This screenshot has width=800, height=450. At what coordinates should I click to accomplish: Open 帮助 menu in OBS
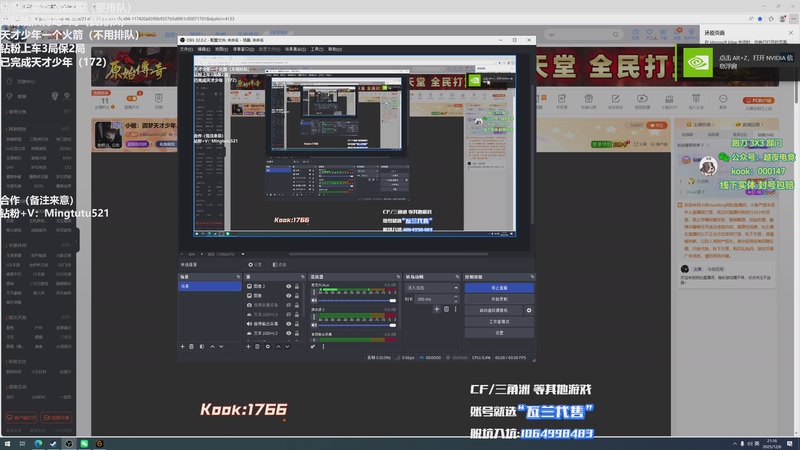pyautogui.click(x=335, y=49)
